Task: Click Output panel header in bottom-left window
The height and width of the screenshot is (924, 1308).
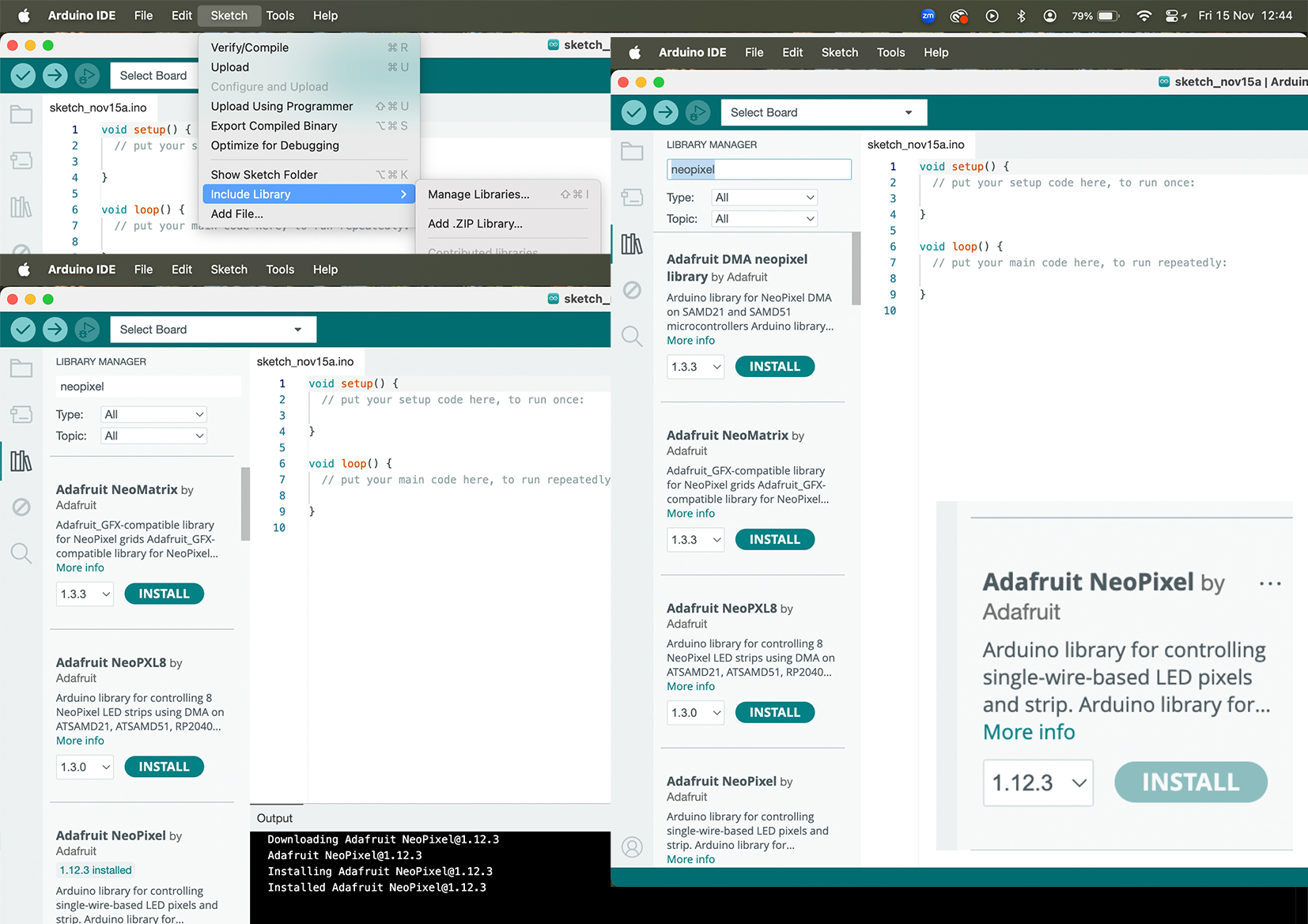Action: pos(274,818)
